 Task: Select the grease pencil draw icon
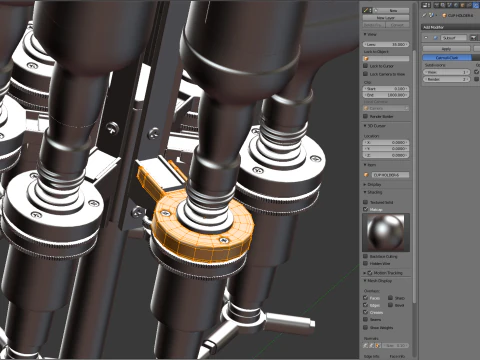click(x=365, y=10)
